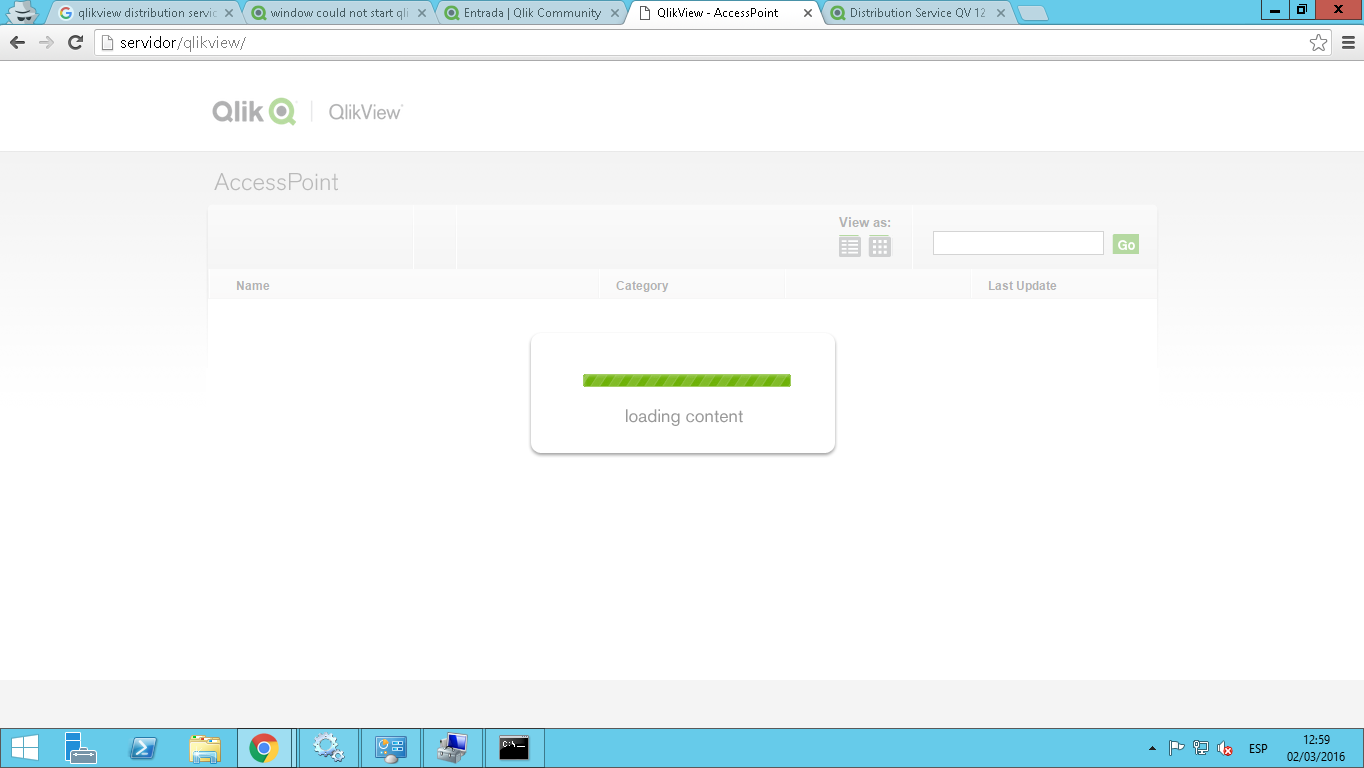
Task: Open Action Center flag in tray
Action: pos(1177,749)
